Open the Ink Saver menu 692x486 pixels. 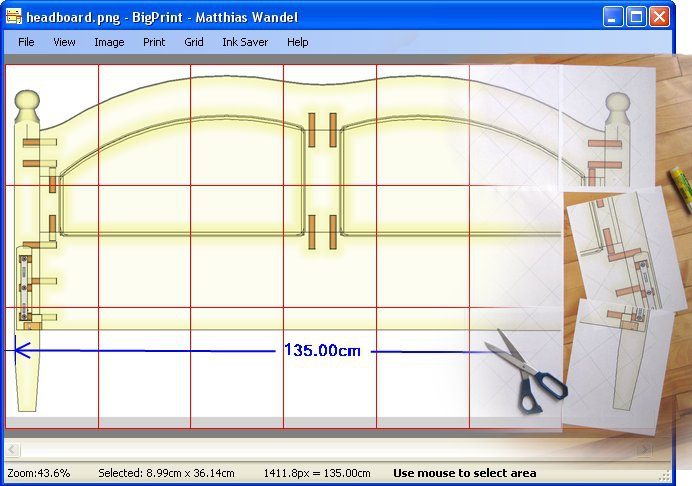tap(244, 42)
